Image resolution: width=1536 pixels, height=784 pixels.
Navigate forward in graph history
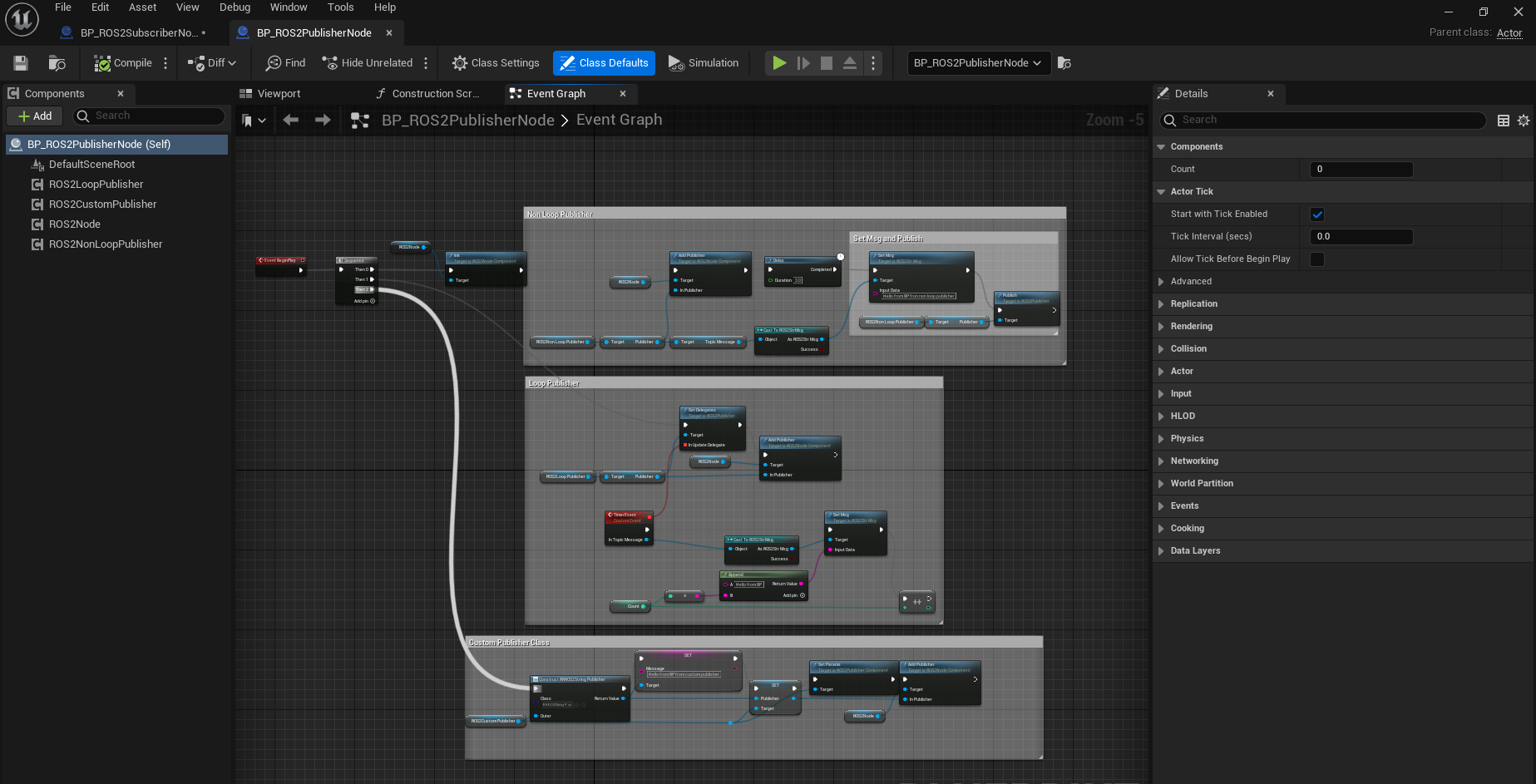(323, 121)
